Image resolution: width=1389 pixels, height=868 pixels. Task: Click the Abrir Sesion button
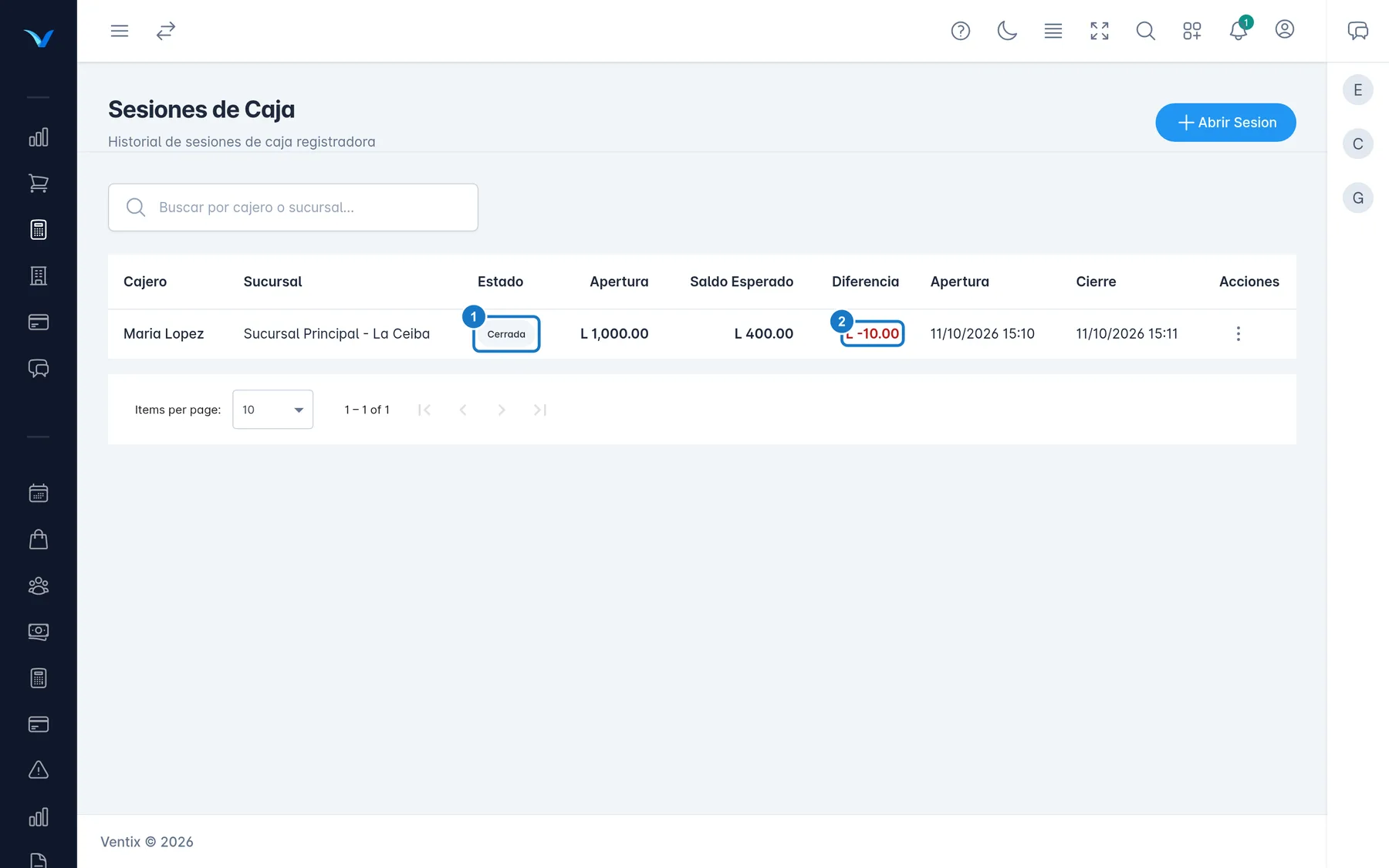click(x=1225, y=123)
